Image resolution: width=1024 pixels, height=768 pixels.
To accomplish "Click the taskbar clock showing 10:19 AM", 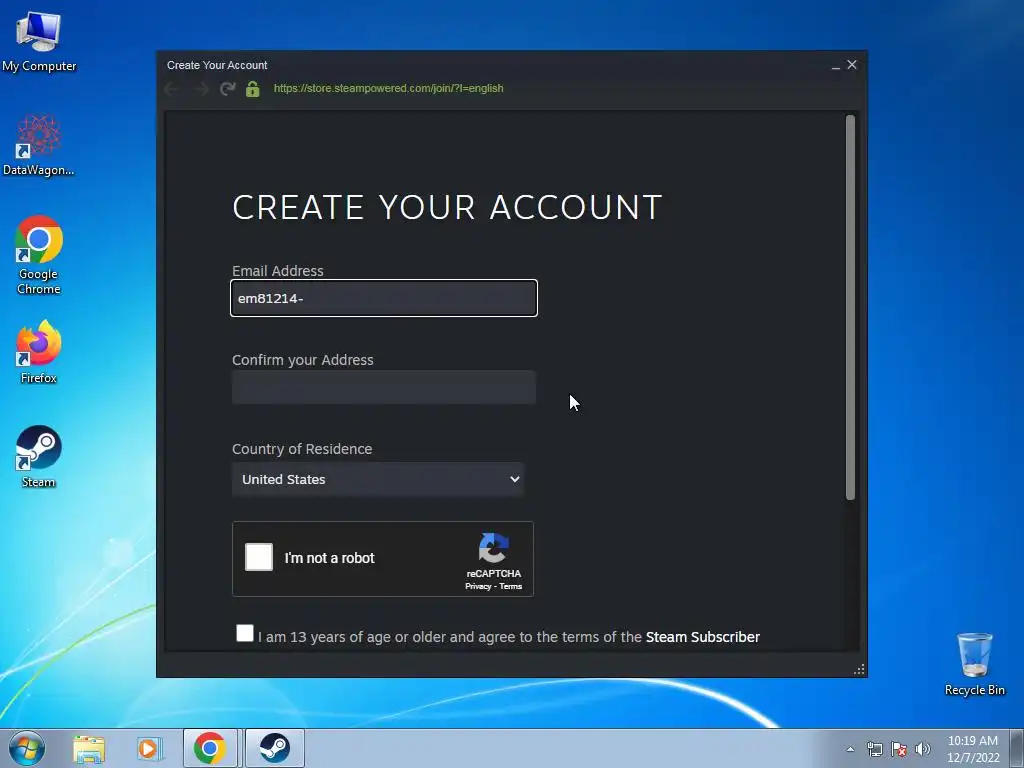I will [x=973, y=749].
